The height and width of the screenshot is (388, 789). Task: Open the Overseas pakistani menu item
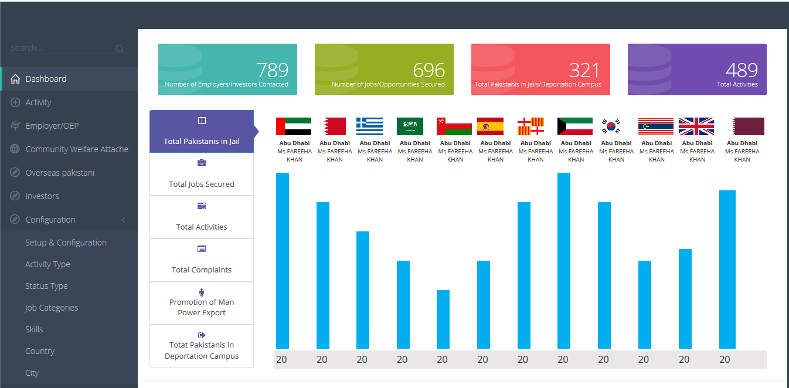coord(69,173)
